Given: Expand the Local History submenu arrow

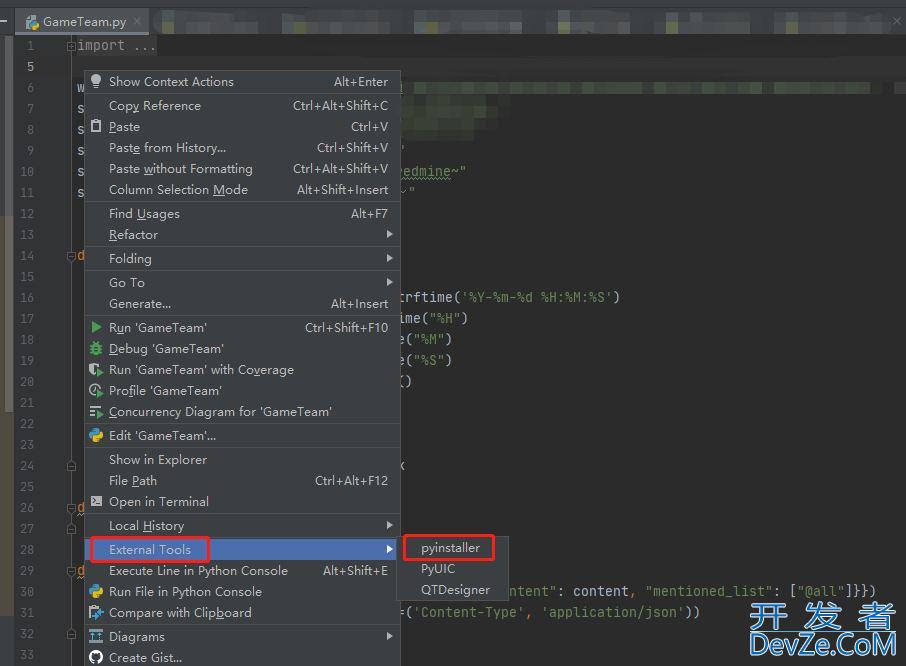Looking at the screenshot, I should (x=389, y=525).
